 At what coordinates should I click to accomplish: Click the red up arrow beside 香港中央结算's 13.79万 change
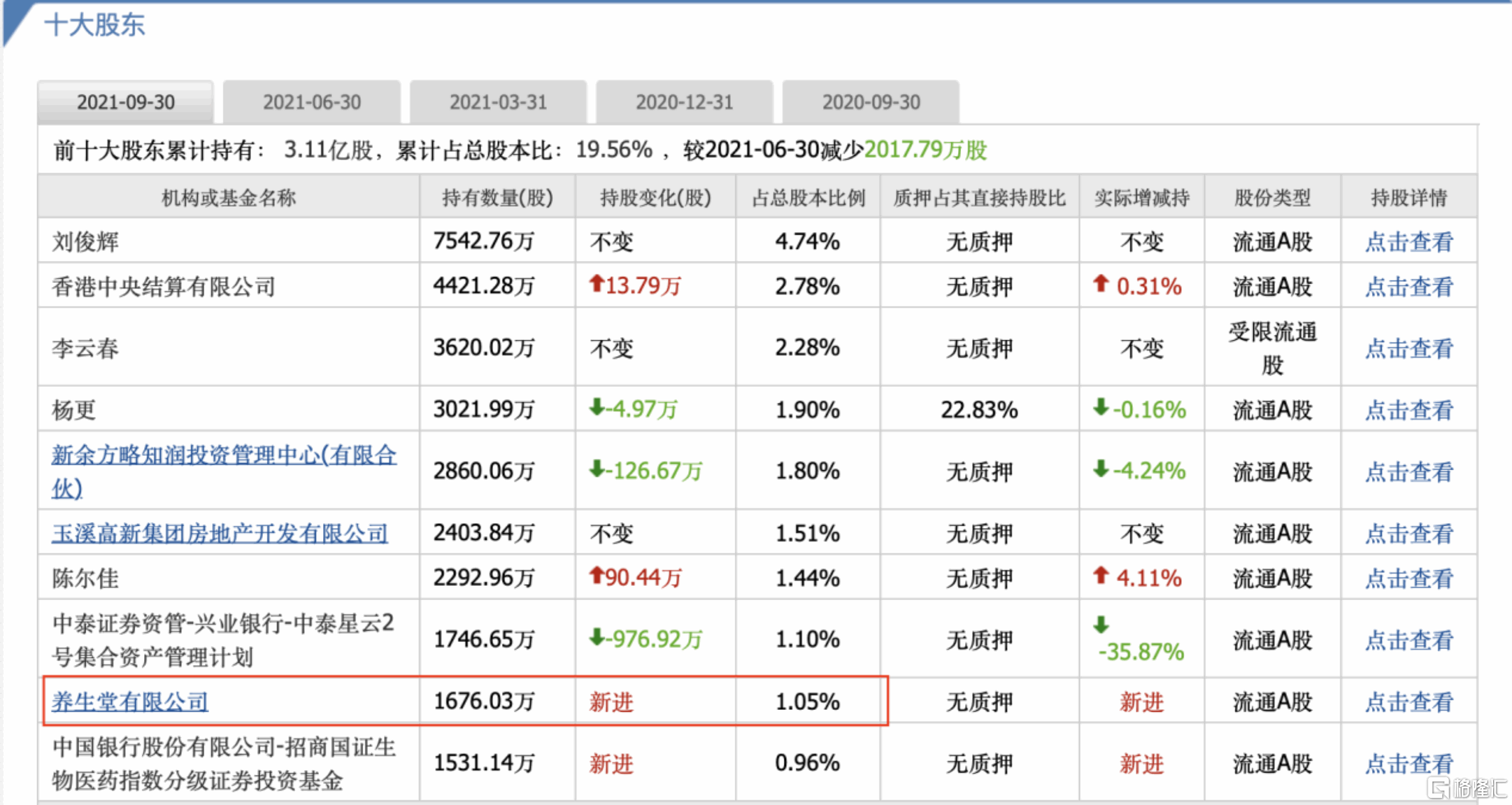597,286
